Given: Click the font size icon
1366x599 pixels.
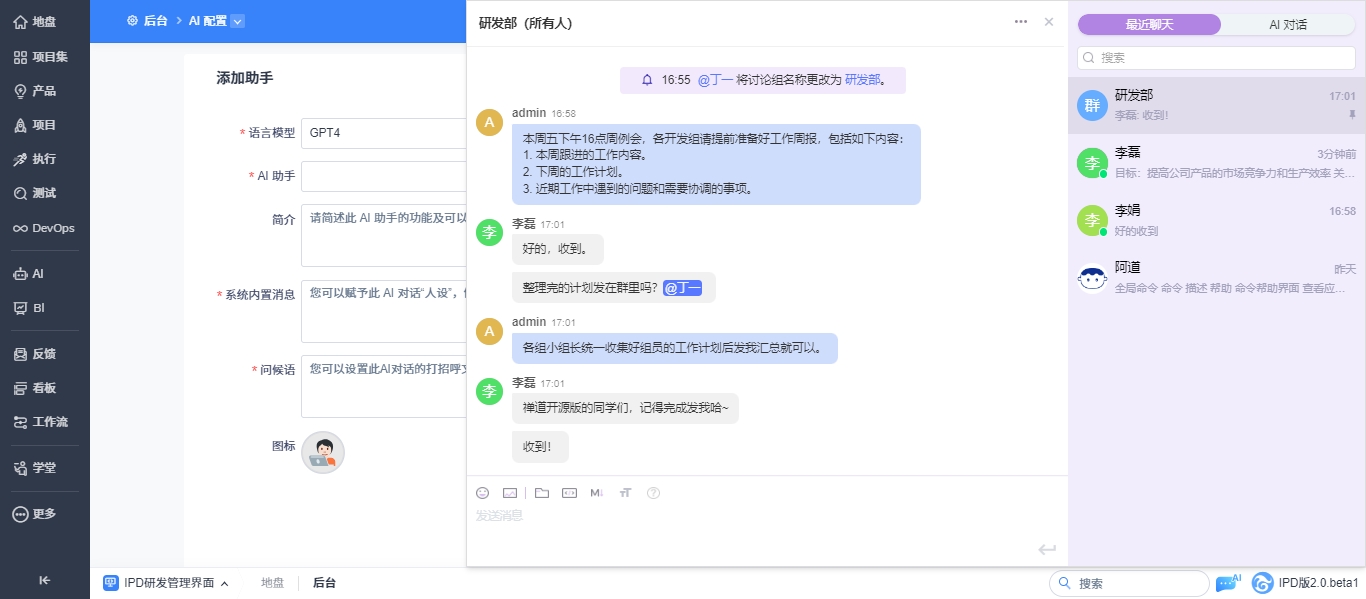Looking at the screenshot, I should pos(626,493).
